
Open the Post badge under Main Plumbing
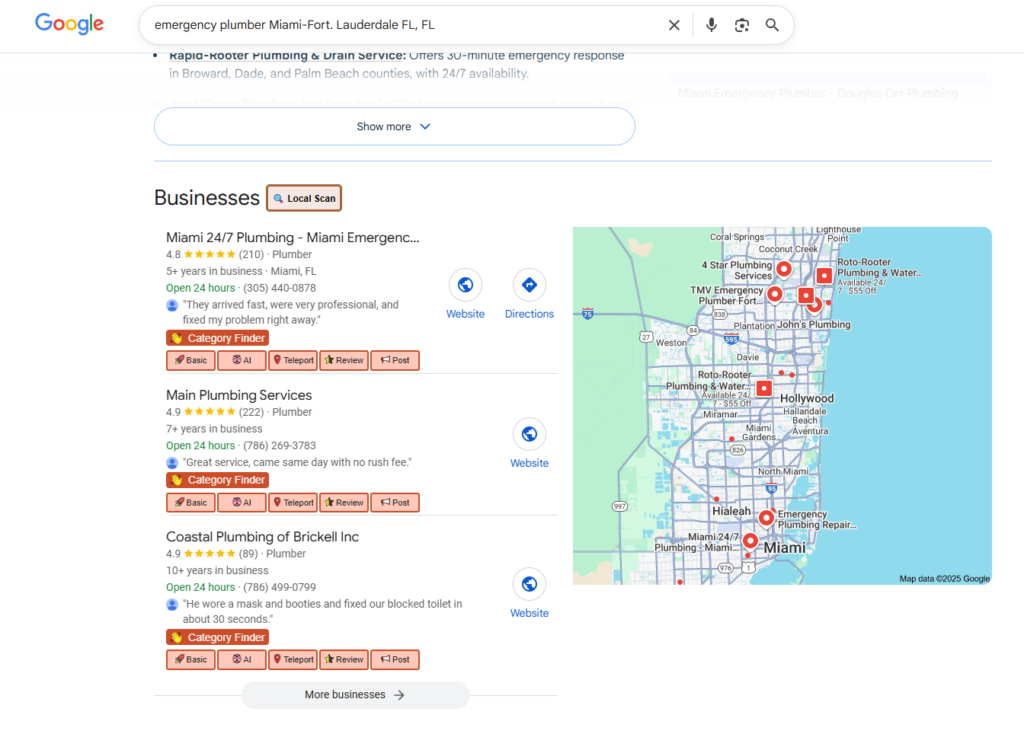(395, 502)
